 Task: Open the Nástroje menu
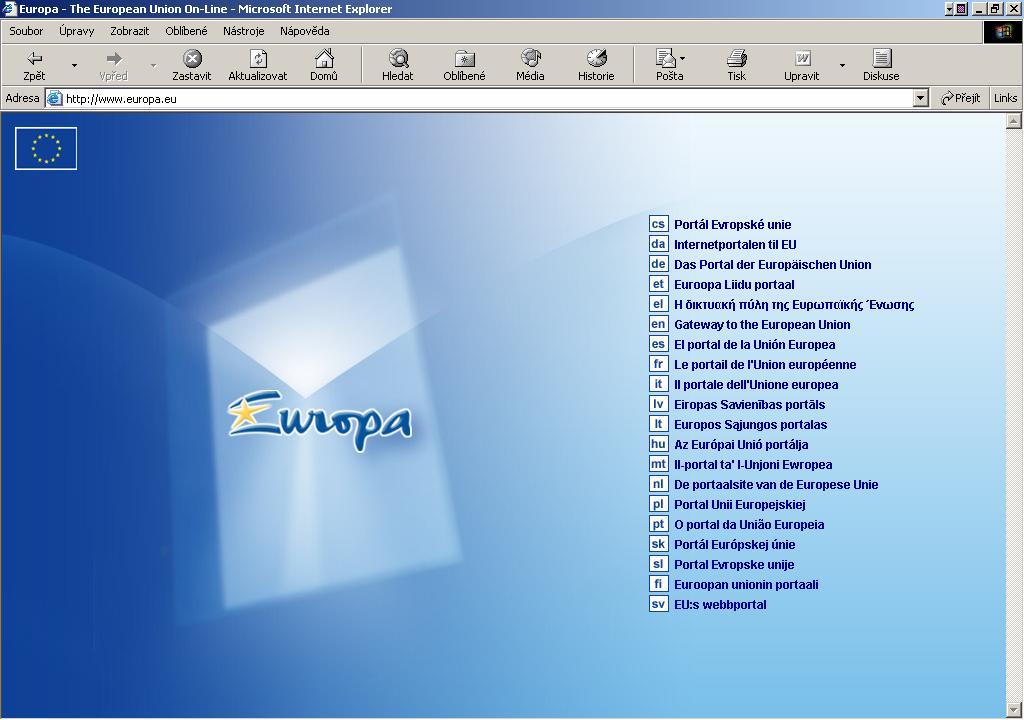pos(244,31)
